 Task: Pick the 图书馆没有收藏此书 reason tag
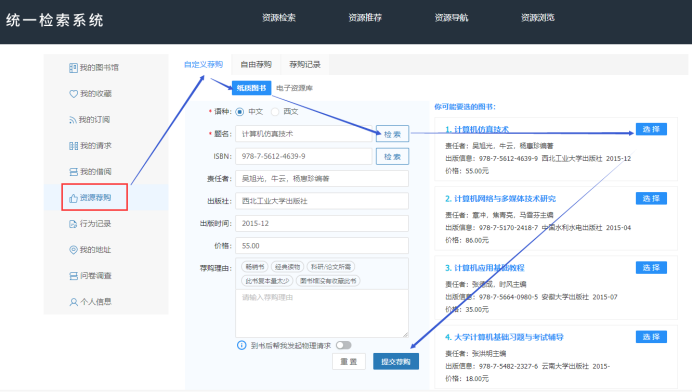pyautogui.click(x=328, y=281)
